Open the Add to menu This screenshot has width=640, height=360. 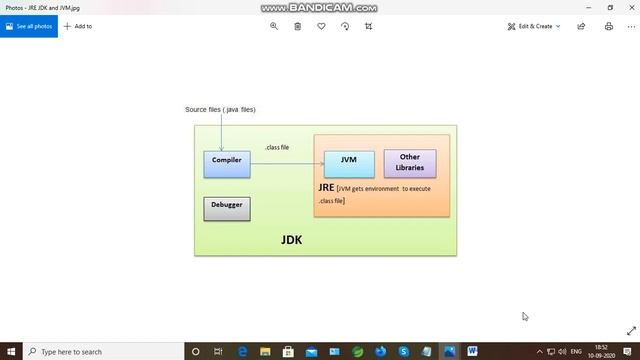(x=78, y=26)
